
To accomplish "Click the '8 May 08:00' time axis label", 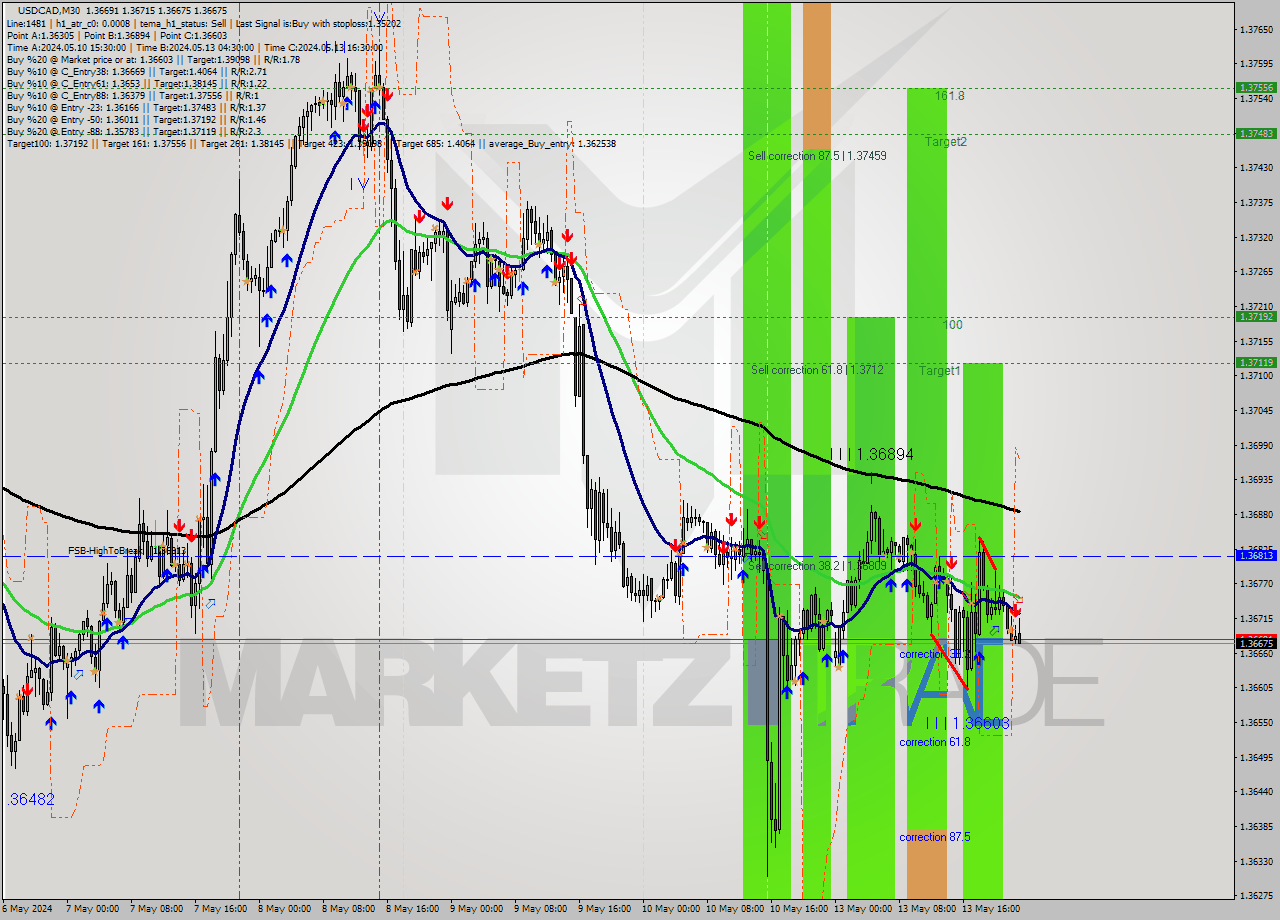I will click(x=349, y=909).
